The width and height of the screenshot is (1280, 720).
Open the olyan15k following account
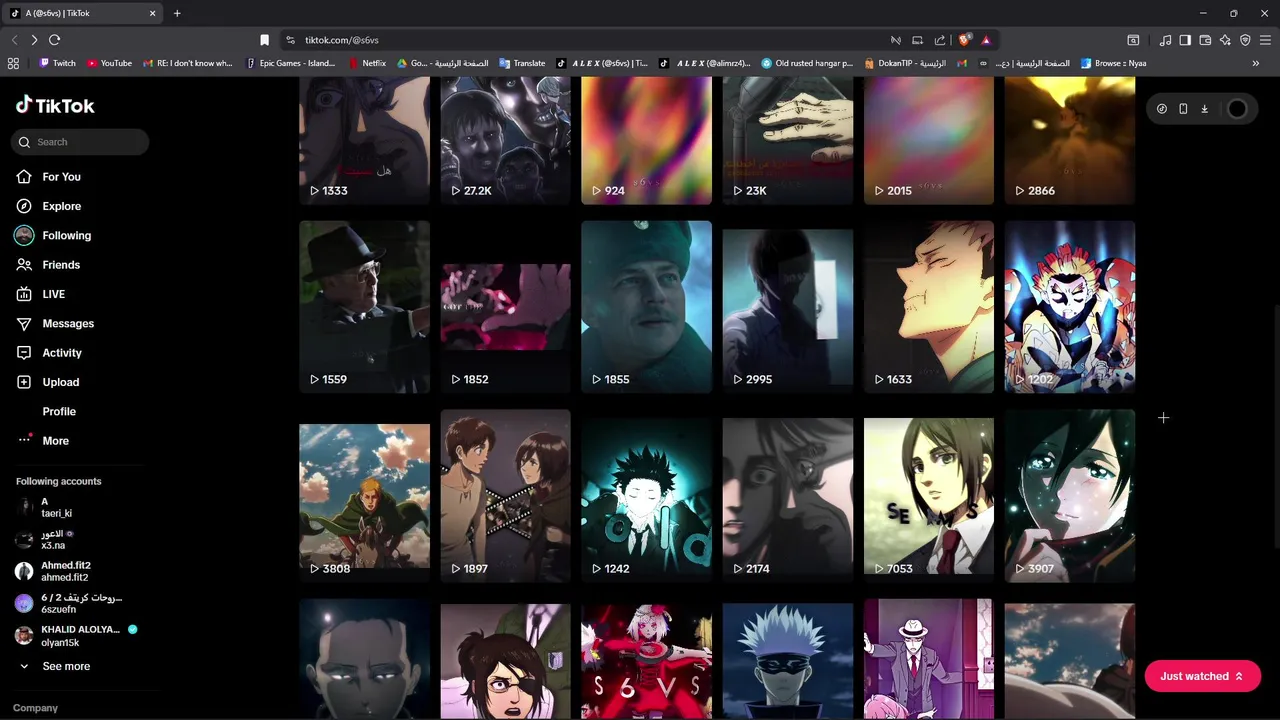(76, 635)
